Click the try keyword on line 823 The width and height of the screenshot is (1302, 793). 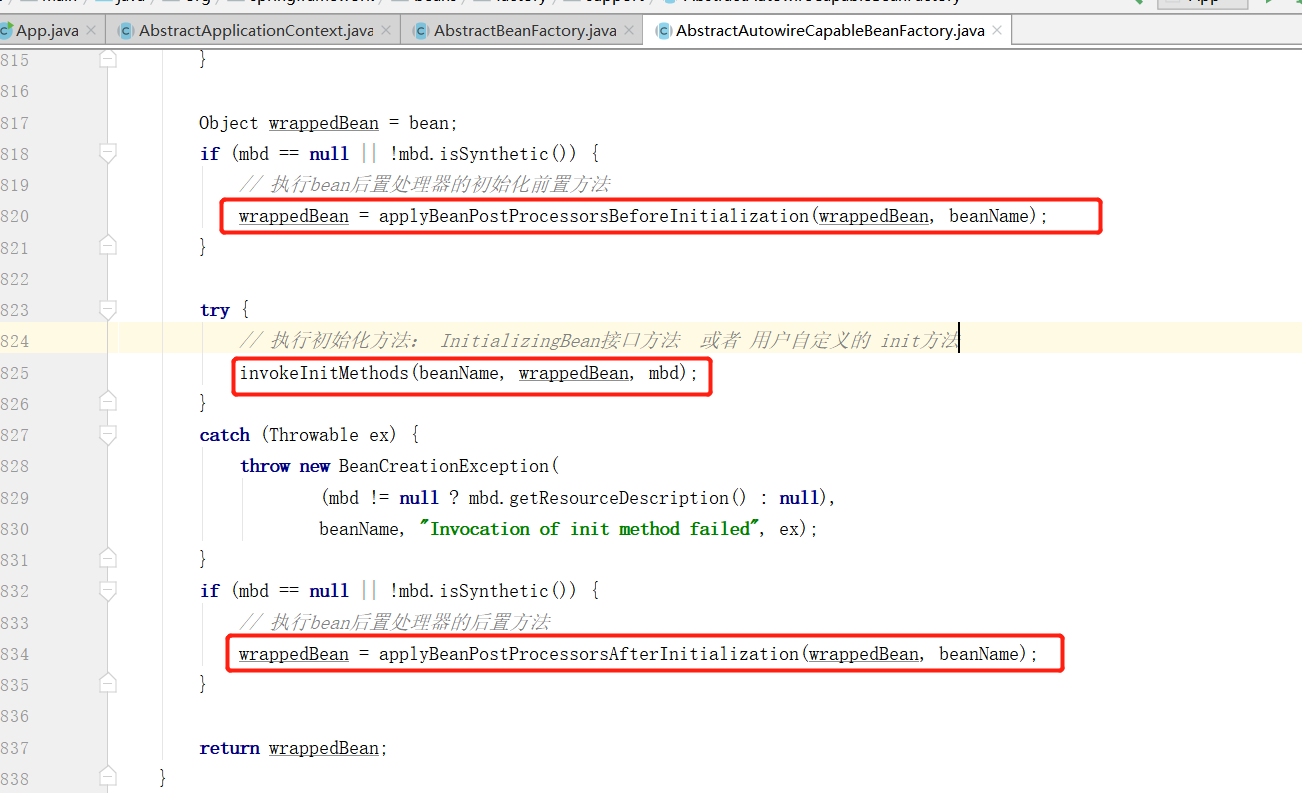click(x=214, y=310)
